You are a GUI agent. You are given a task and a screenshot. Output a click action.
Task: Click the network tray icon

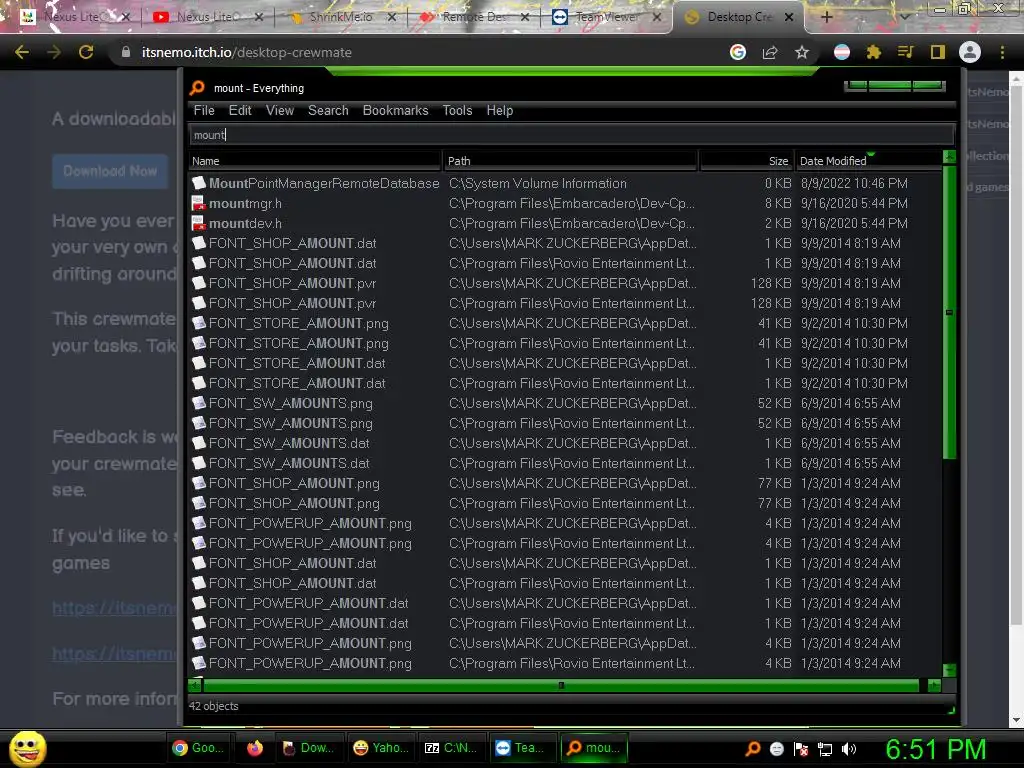click(x=825, y=749)
